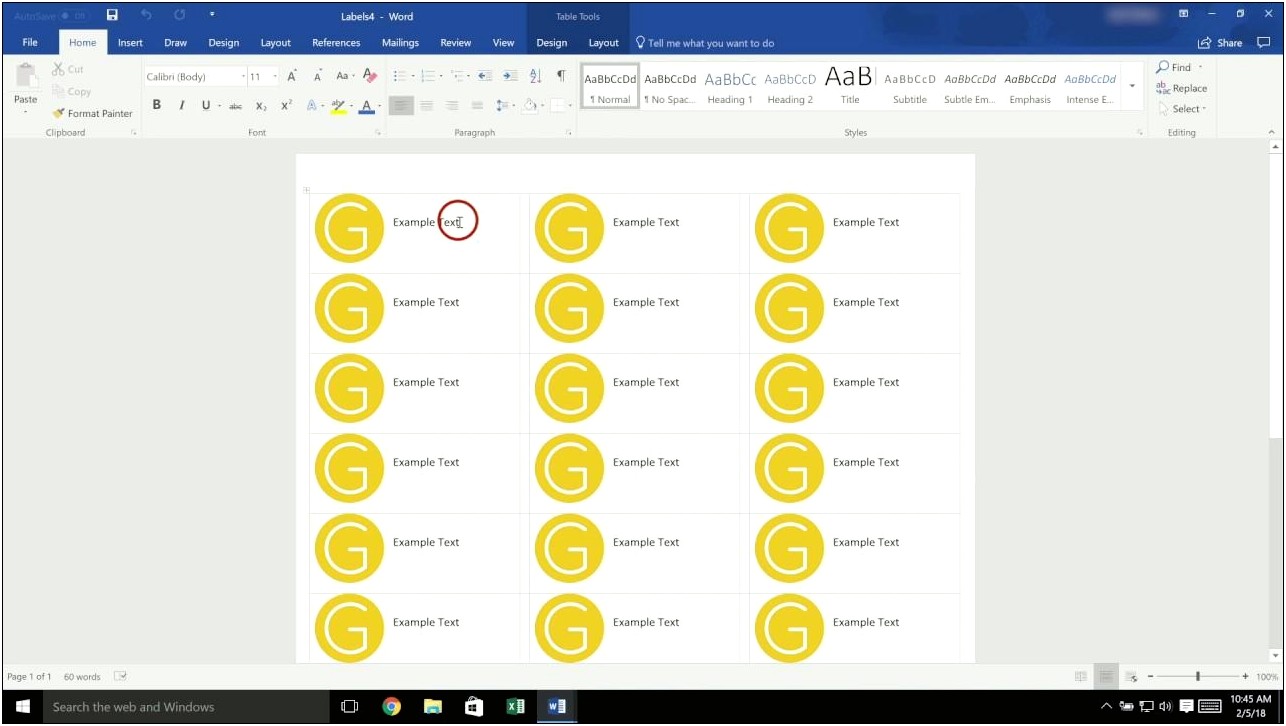The width and height of the screenshot is (1286, 726).
Task: Toggle Center paragraph alignment
Action: coord(427,105)
